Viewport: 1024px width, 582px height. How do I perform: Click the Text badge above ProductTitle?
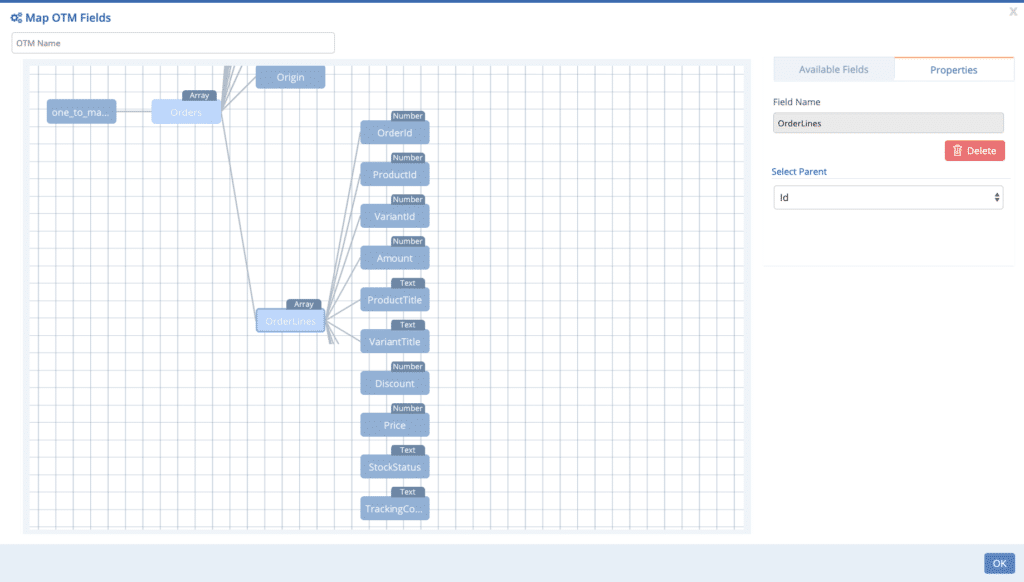coord(408,283)
